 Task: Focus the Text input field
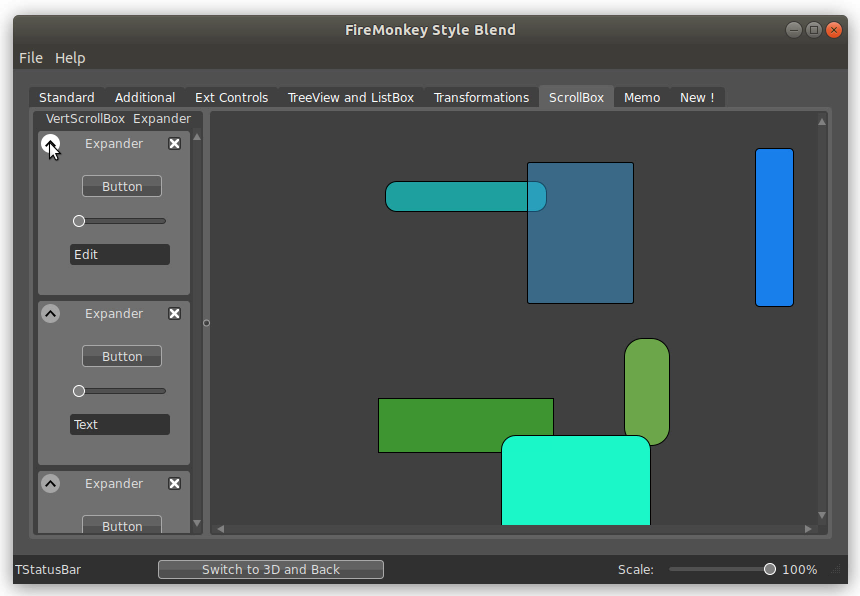(x=120, y=424)
